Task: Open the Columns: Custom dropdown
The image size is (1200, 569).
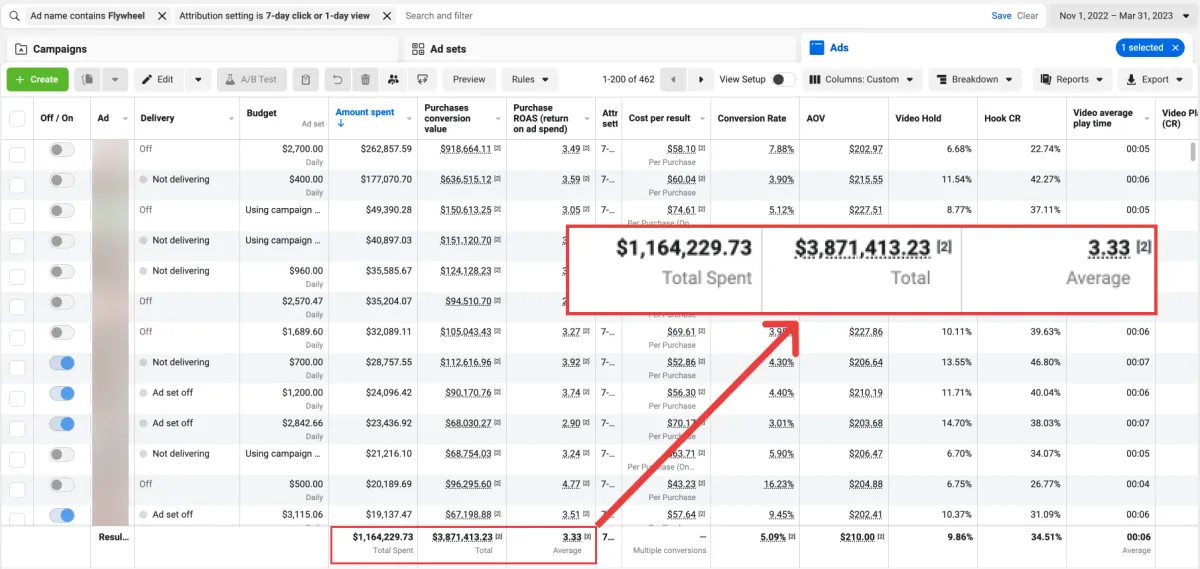Action: 861,80
